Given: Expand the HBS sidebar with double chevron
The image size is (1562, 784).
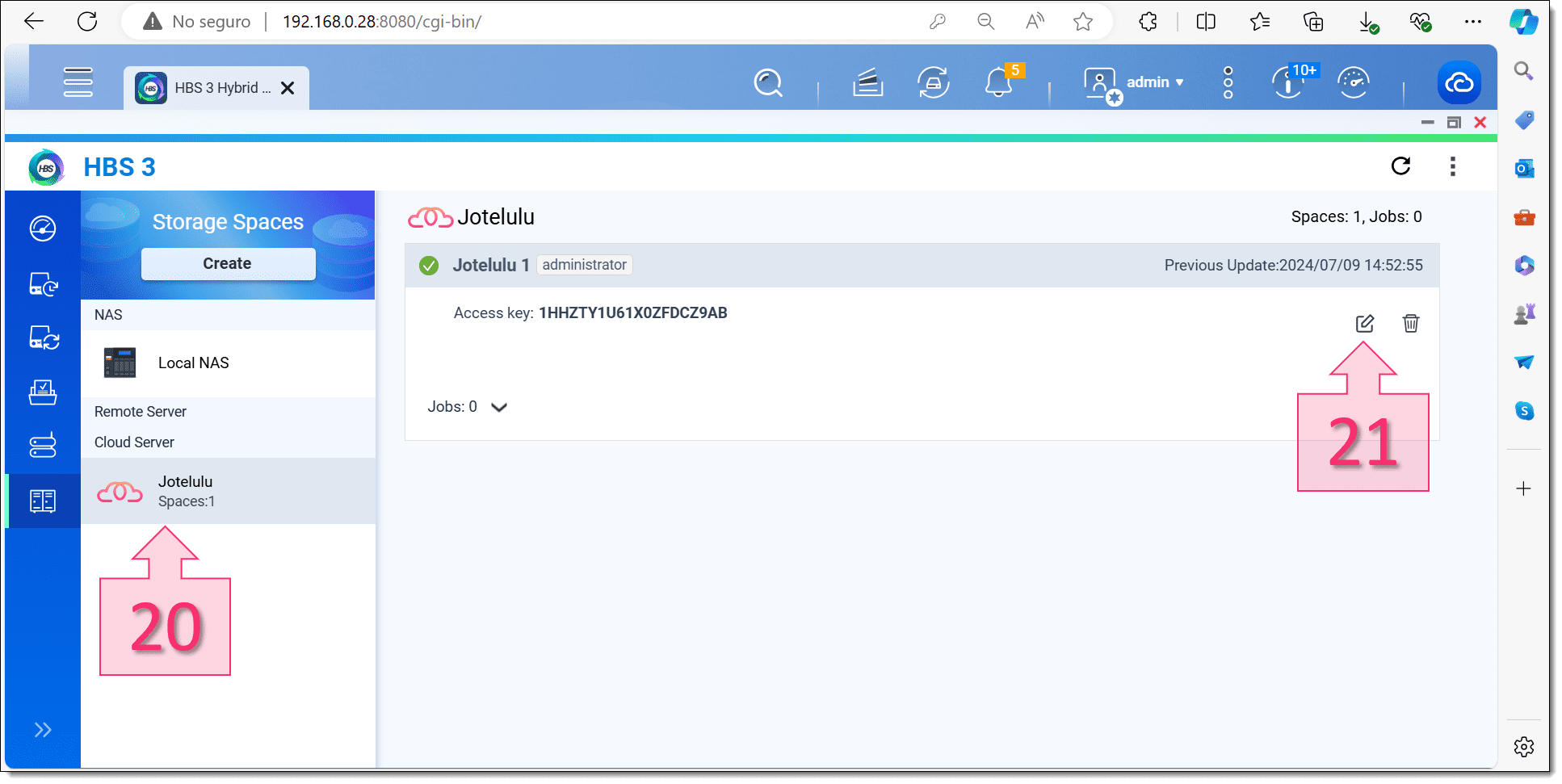Looking at the screenshot, I should pos(43,730).
